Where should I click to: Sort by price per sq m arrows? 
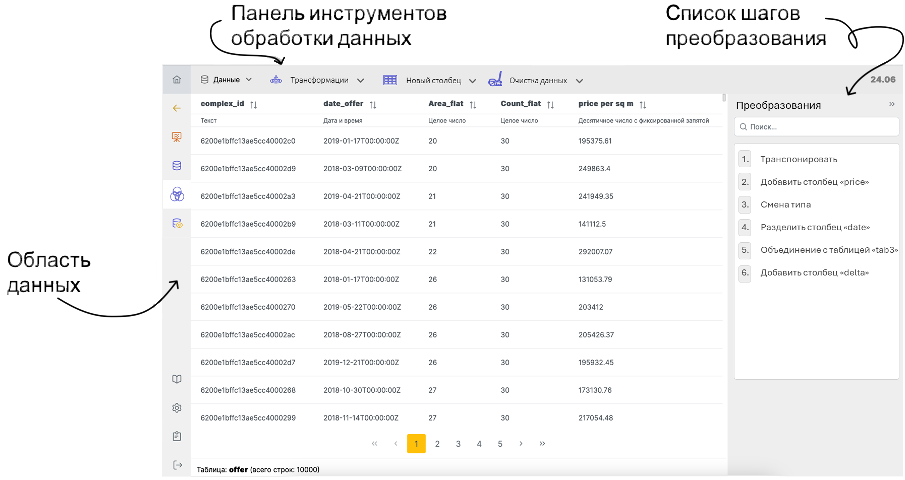pyautogui.click(x=643, y=104)
